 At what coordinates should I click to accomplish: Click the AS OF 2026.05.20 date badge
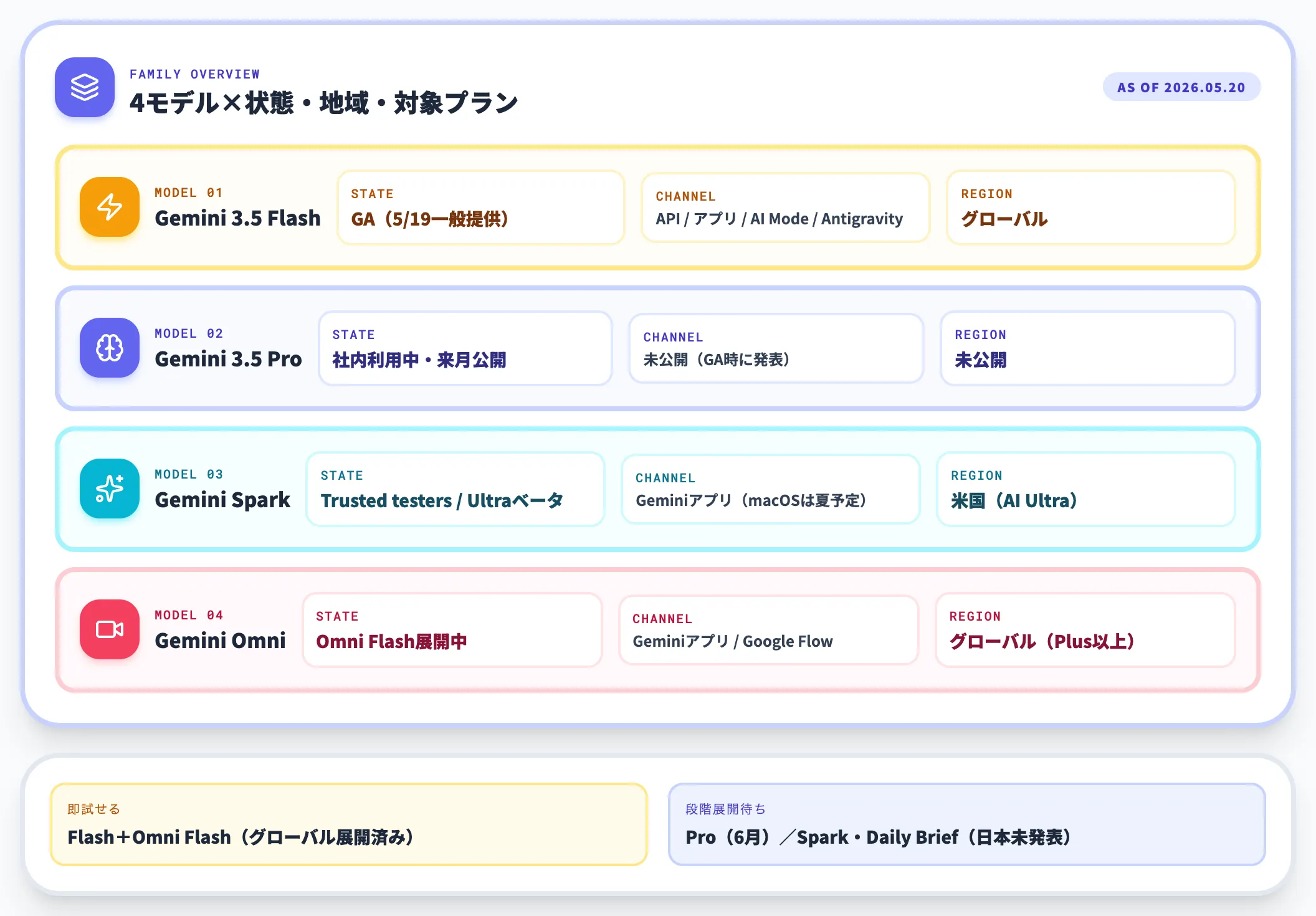click(x=1181, y=87)
